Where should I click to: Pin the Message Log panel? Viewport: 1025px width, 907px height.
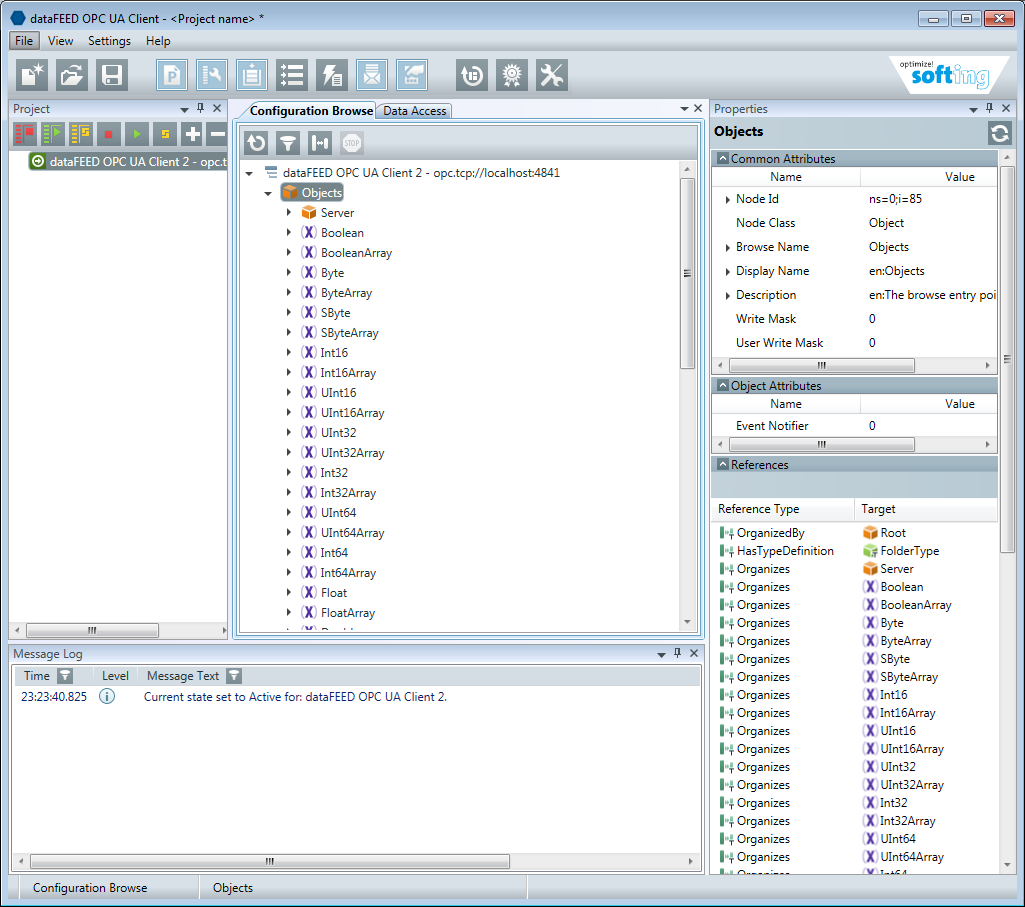click(677, 653)
